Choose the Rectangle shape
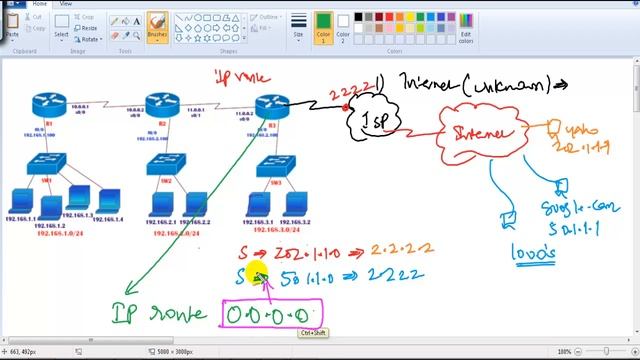Image resolution: width=640 pixels, height=360 pixels. [207, 18]
